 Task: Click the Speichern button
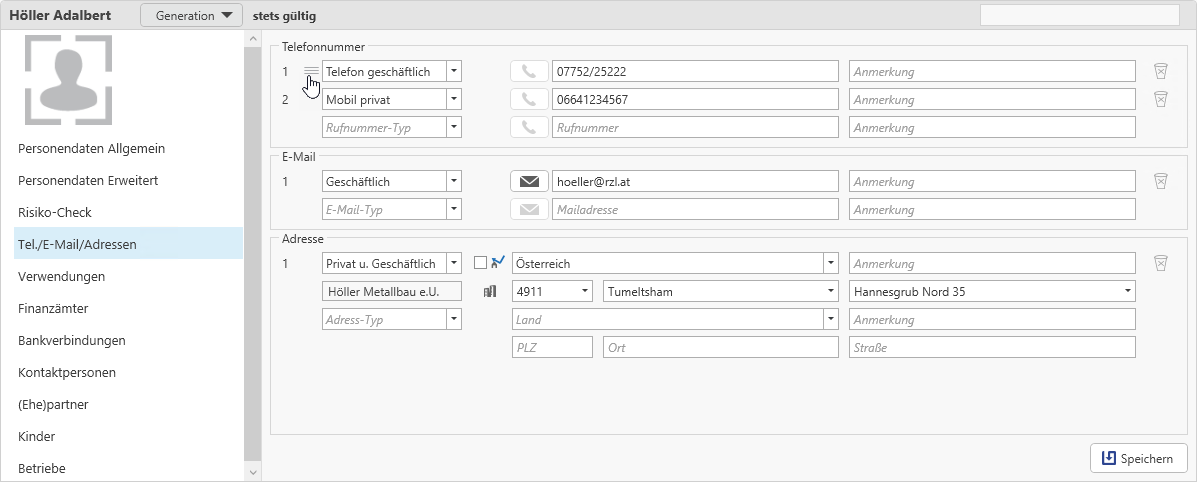(x=1138, y=458)
